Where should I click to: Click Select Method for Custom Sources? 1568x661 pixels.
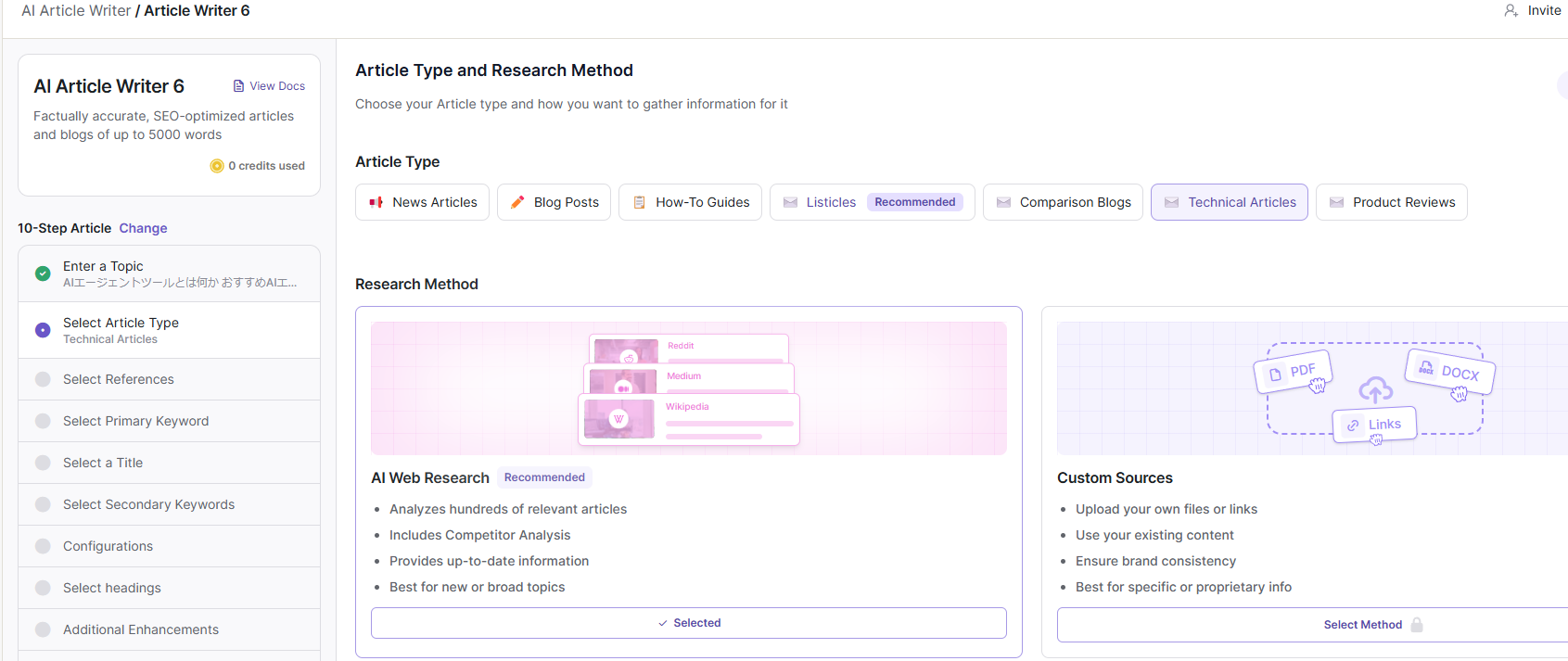(x=1312, y=625)
